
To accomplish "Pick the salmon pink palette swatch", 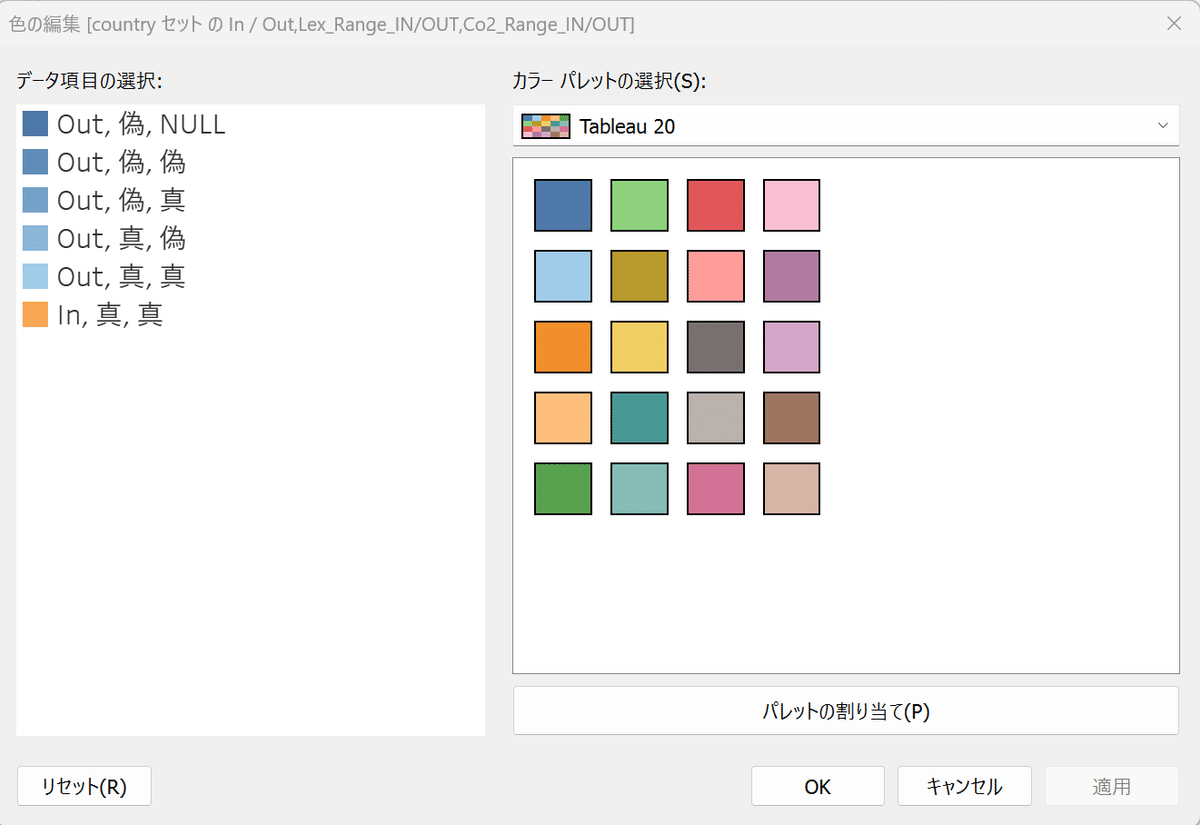I will coord(716,276).
